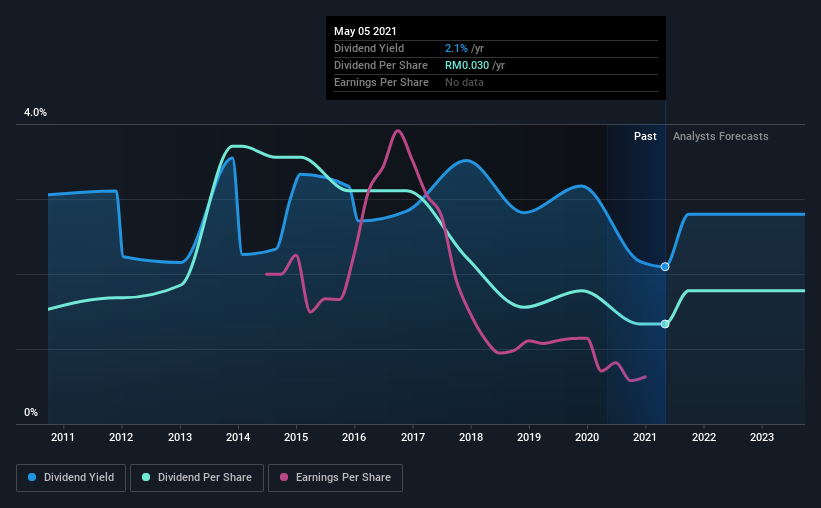This screenshot has height=508, width=821.
Task: Click the tooltip Dividend Yield row label
Action: point(369,48)
